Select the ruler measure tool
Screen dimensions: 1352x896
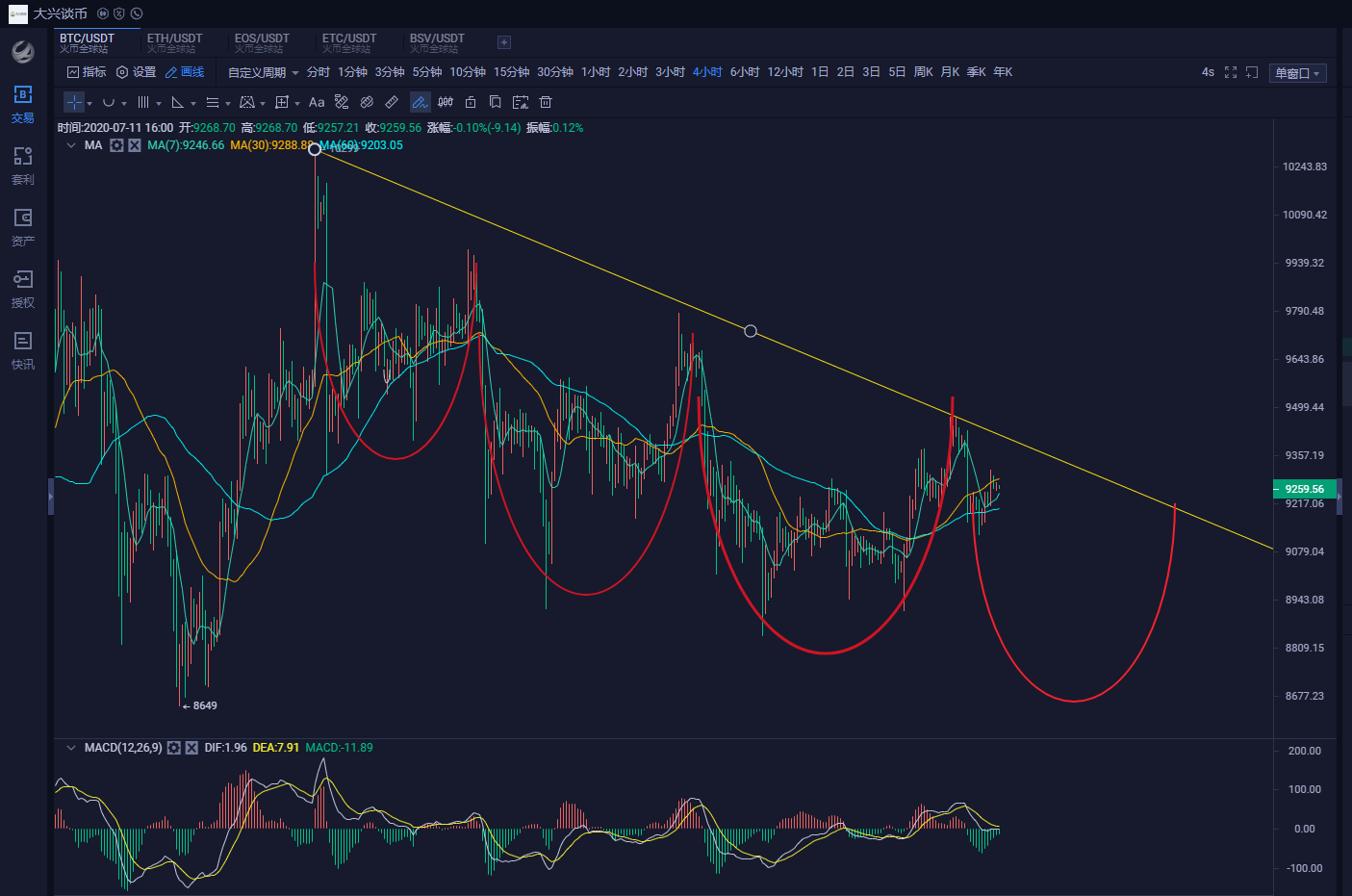tap(392, 102)
